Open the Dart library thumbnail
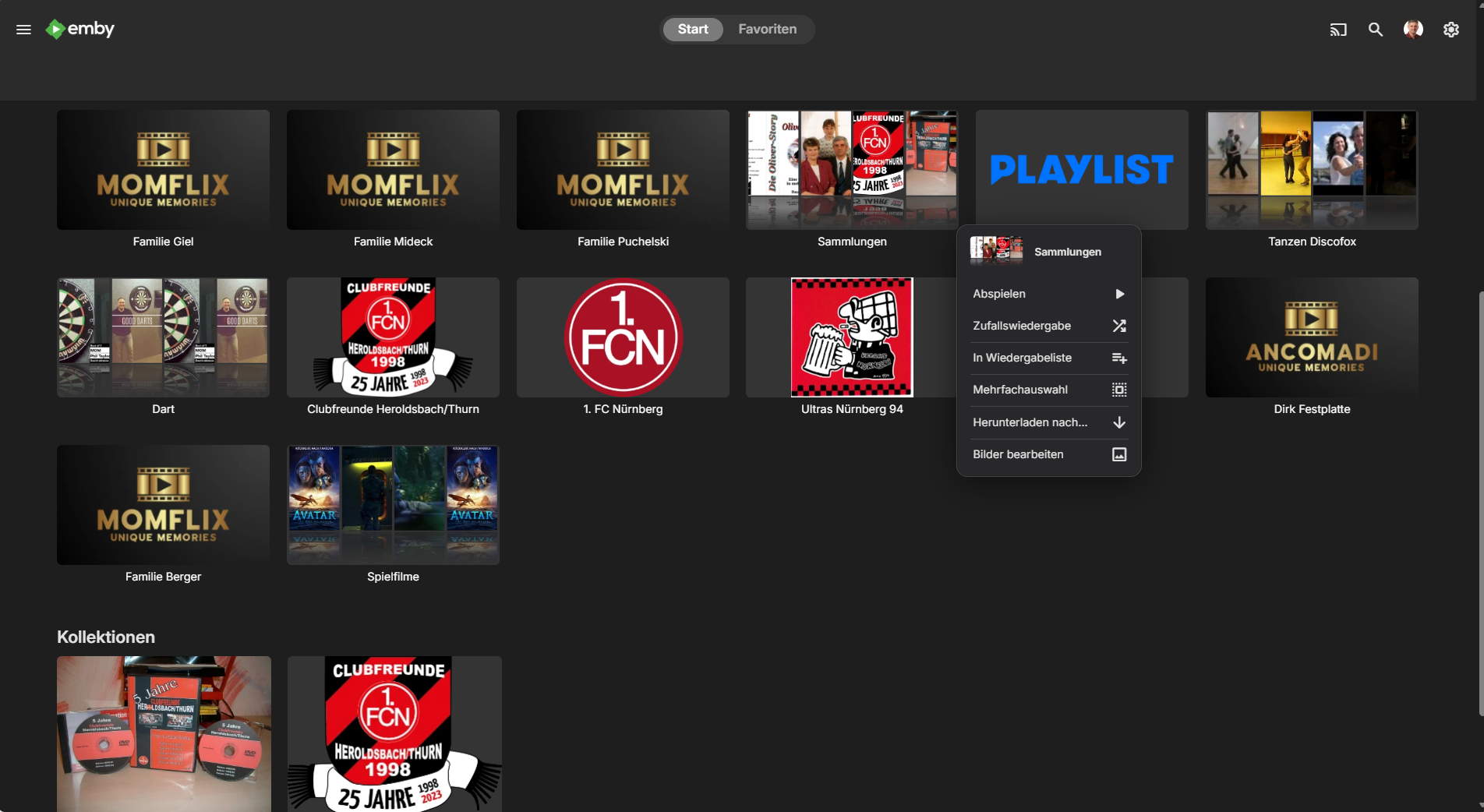Viewport: 1484px width, 812px height. pos(163,337)
